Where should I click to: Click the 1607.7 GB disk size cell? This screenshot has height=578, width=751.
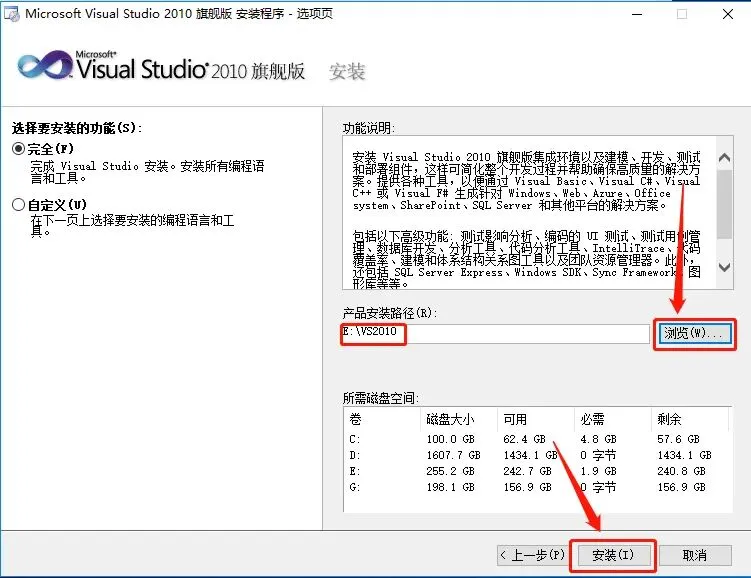453,455
